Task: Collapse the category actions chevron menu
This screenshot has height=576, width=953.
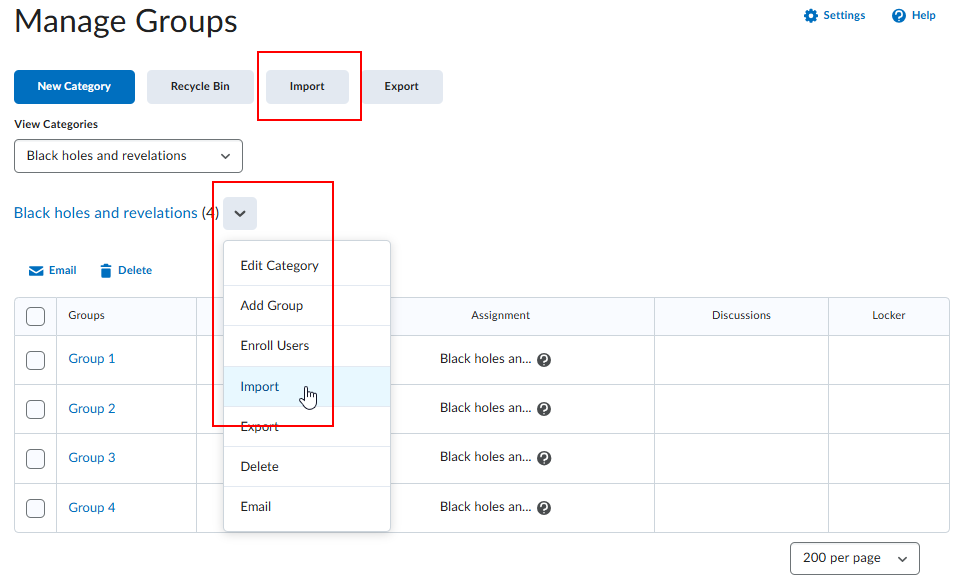Action: [x=240, y=214]
